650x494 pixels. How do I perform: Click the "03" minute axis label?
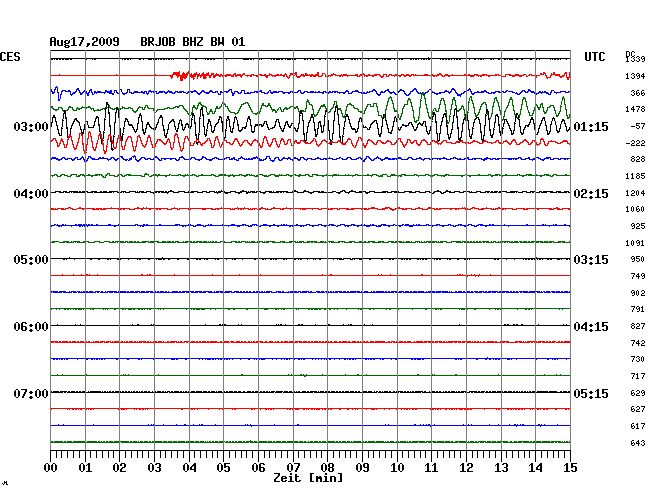point(154,468)
